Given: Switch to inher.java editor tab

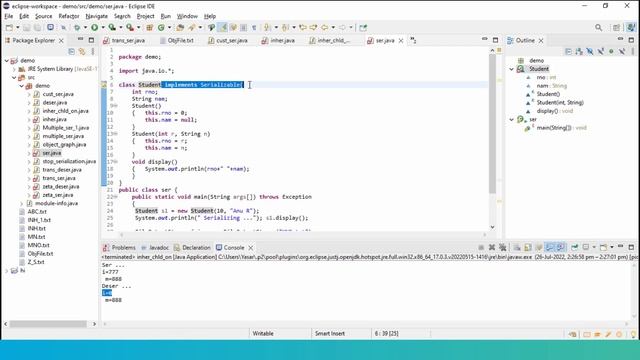Looking at the screenshot, I should [282, 40].
